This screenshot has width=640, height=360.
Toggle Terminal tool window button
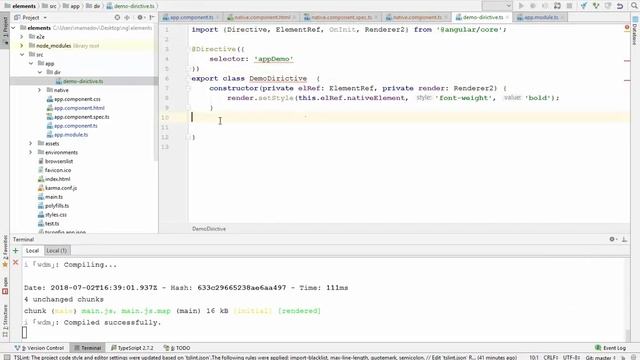click(x=87, y=348)
